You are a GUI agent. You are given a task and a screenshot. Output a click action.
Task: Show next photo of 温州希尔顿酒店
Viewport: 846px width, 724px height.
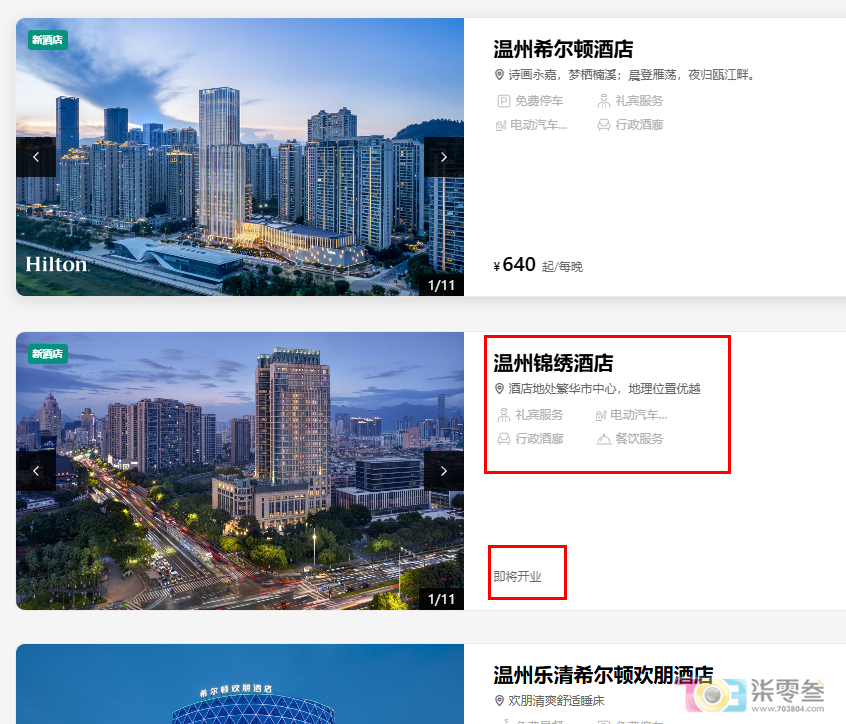point(444,157)
